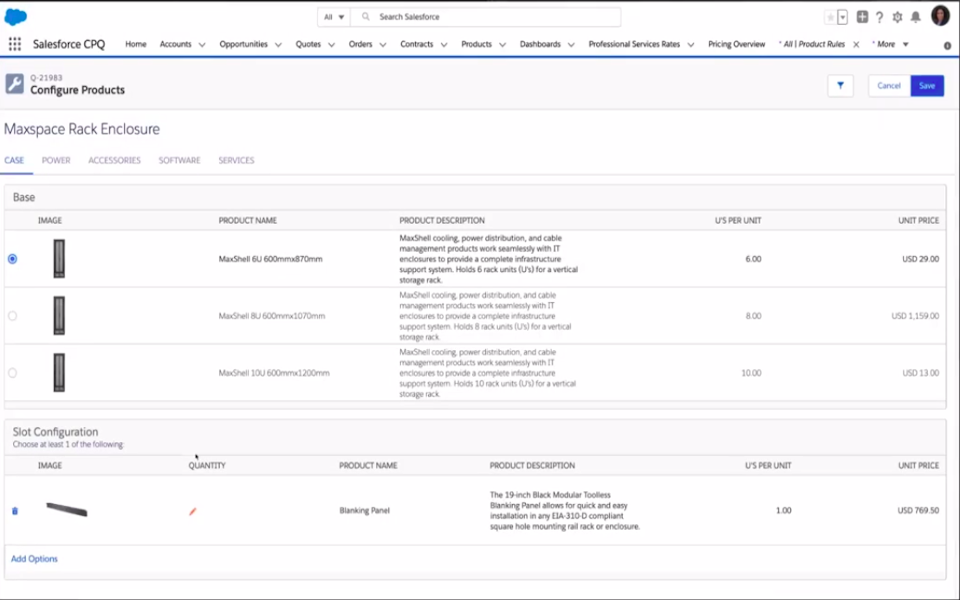Screen dimensions: 960x600
Task: Switch to the ACCESSORIES tab
Action: click(114, 160)
